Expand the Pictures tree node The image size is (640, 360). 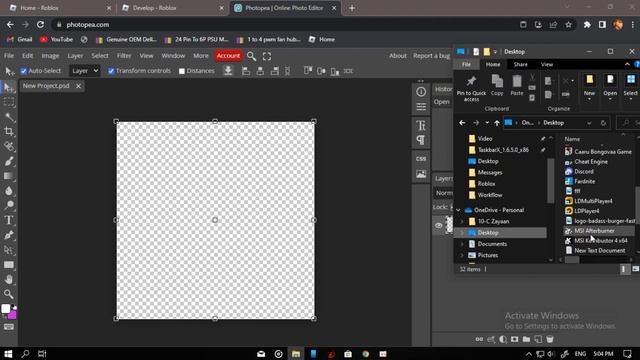coord(462,255)
